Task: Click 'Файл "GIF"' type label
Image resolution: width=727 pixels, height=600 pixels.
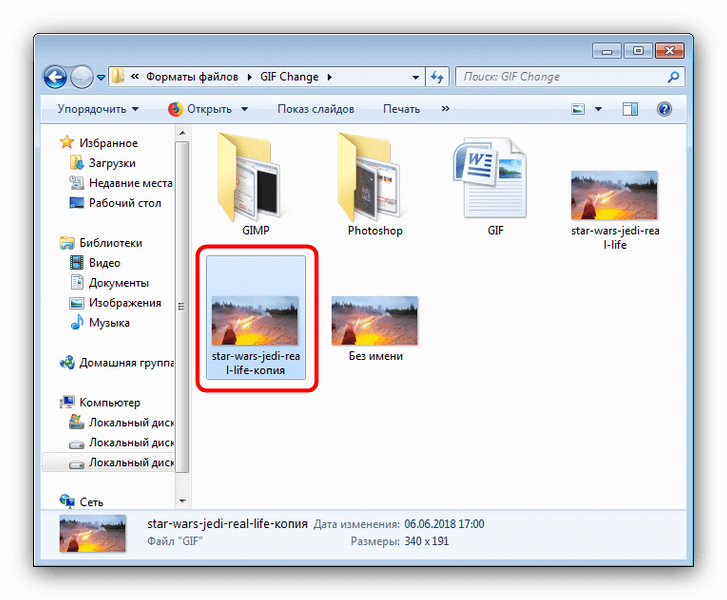Action: click(175, 541)
